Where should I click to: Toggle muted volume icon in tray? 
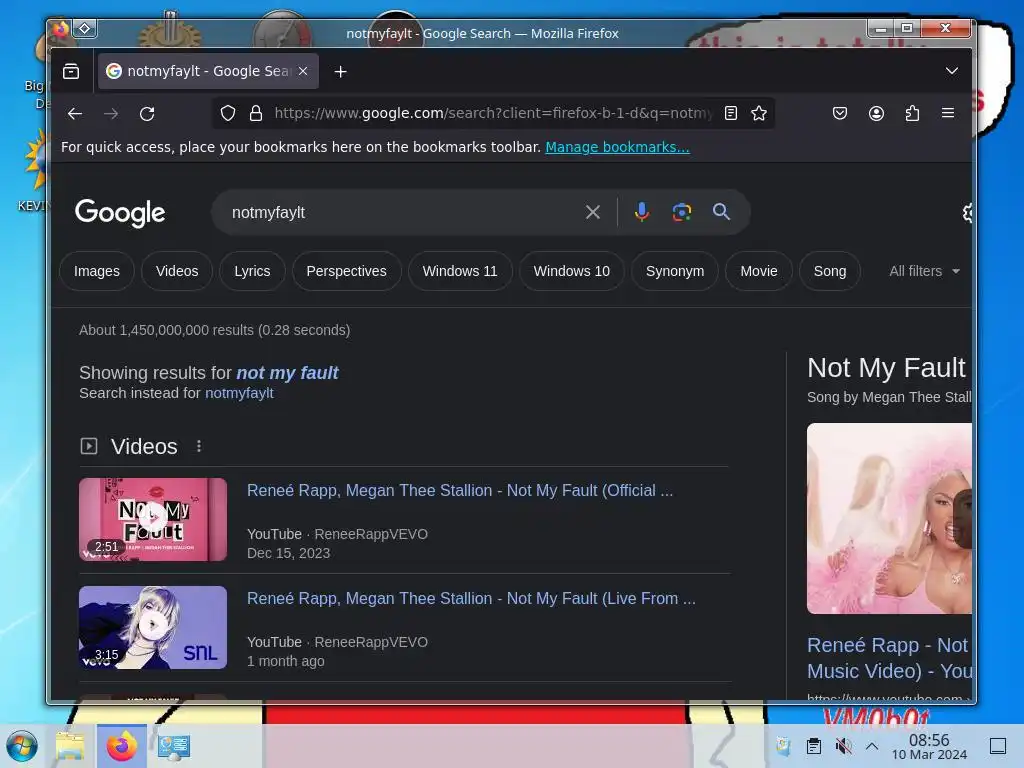pos(843,746)
